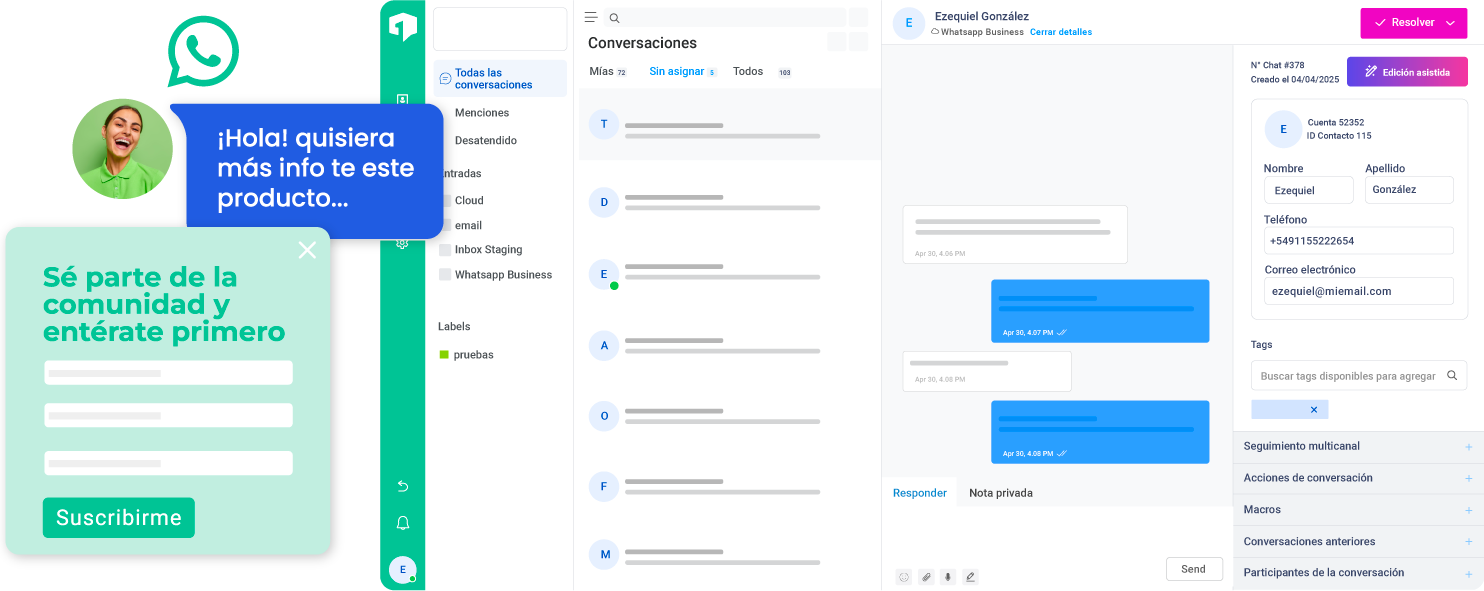
Task: Click the signature pen icon in reply box
Action: [x=970, y=577]
